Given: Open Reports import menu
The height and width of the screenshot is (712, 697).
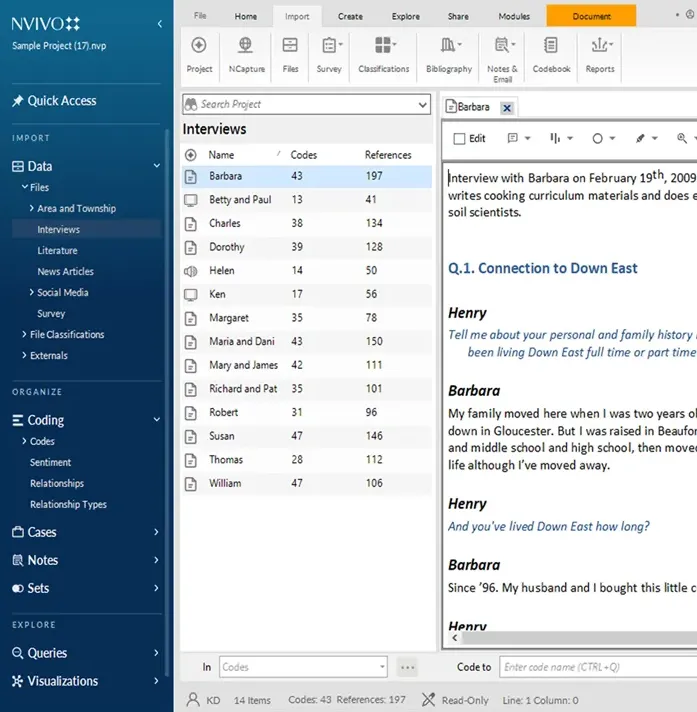Looking at the screenshot, I should pyautogui.click(x=602, y=45).
